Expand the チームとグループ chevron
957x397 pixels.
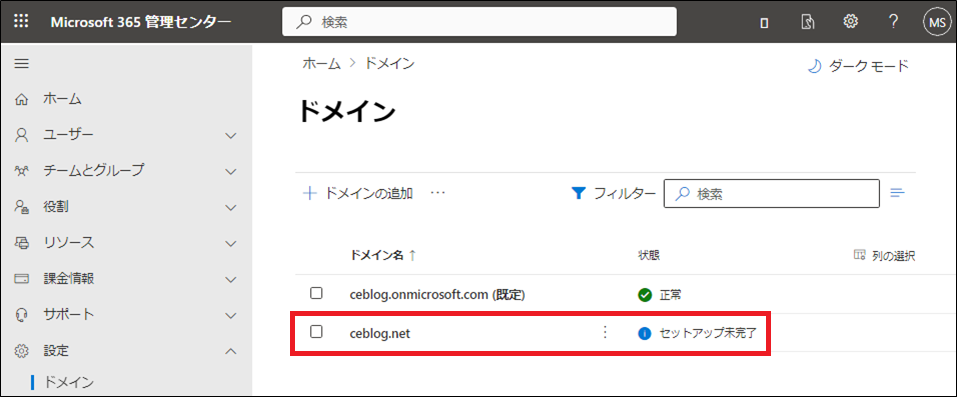pyautogui.click(x=231, y=172)
